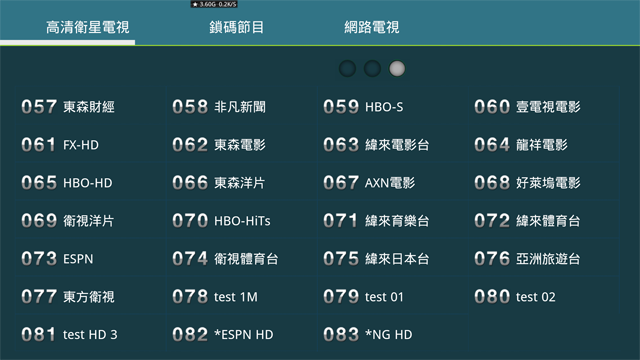640x360 pixels.
Task: Play channel 081 test HD 3
Action: coord(91,334)
